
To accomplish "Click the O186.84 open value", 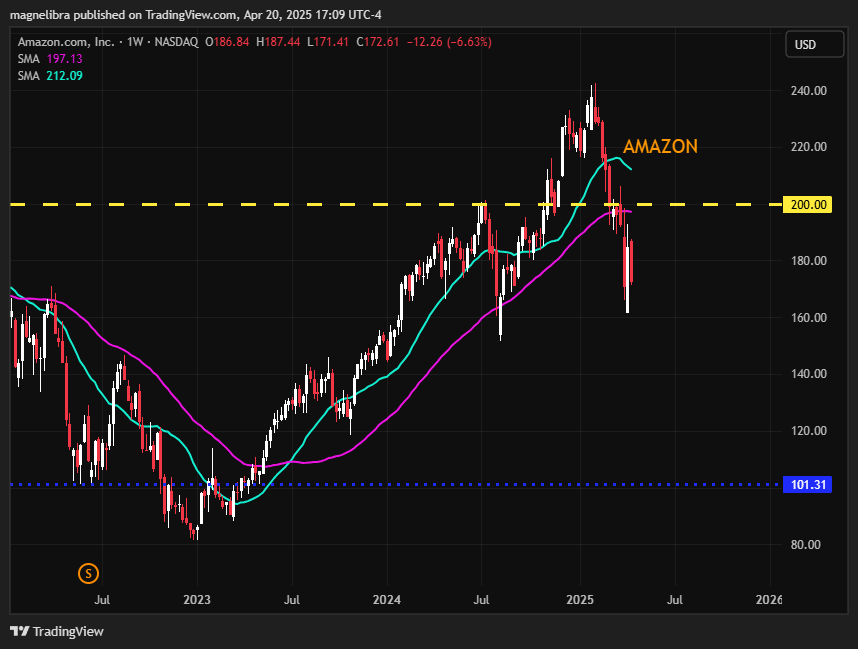I will (x=227, y=42).
